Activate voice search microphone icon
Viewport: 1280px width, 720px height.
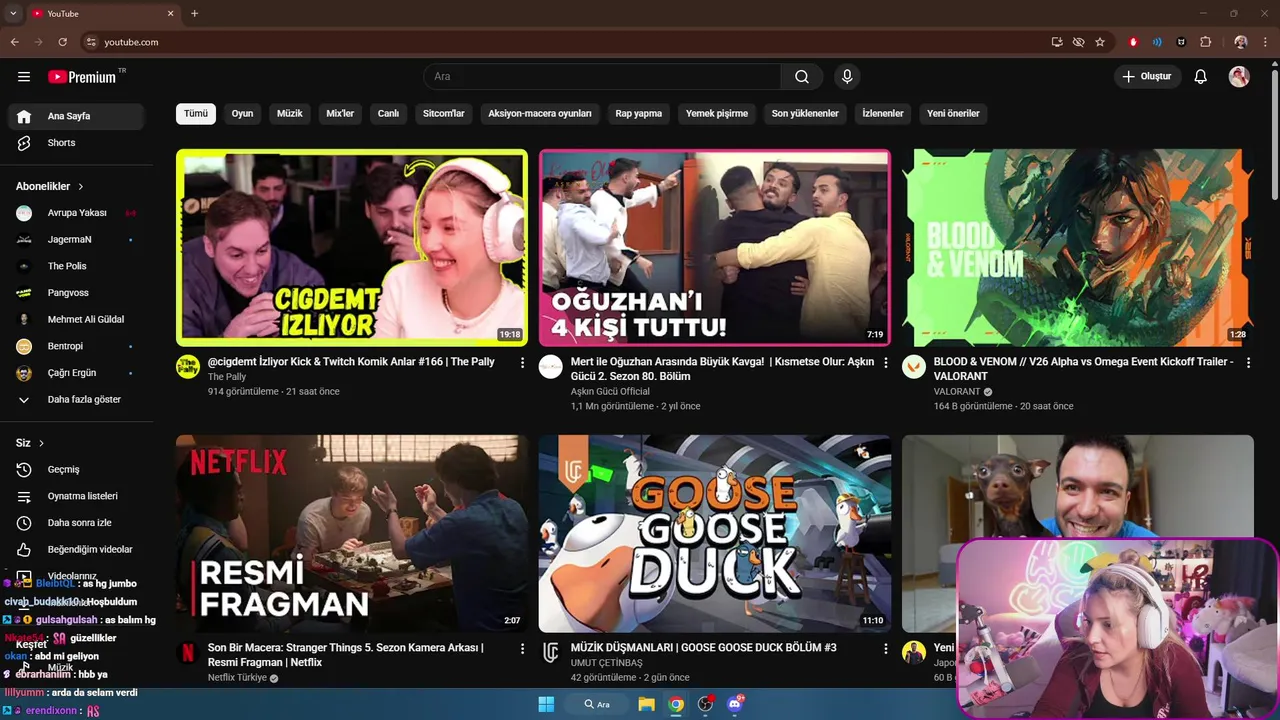[x=847, y=77]
